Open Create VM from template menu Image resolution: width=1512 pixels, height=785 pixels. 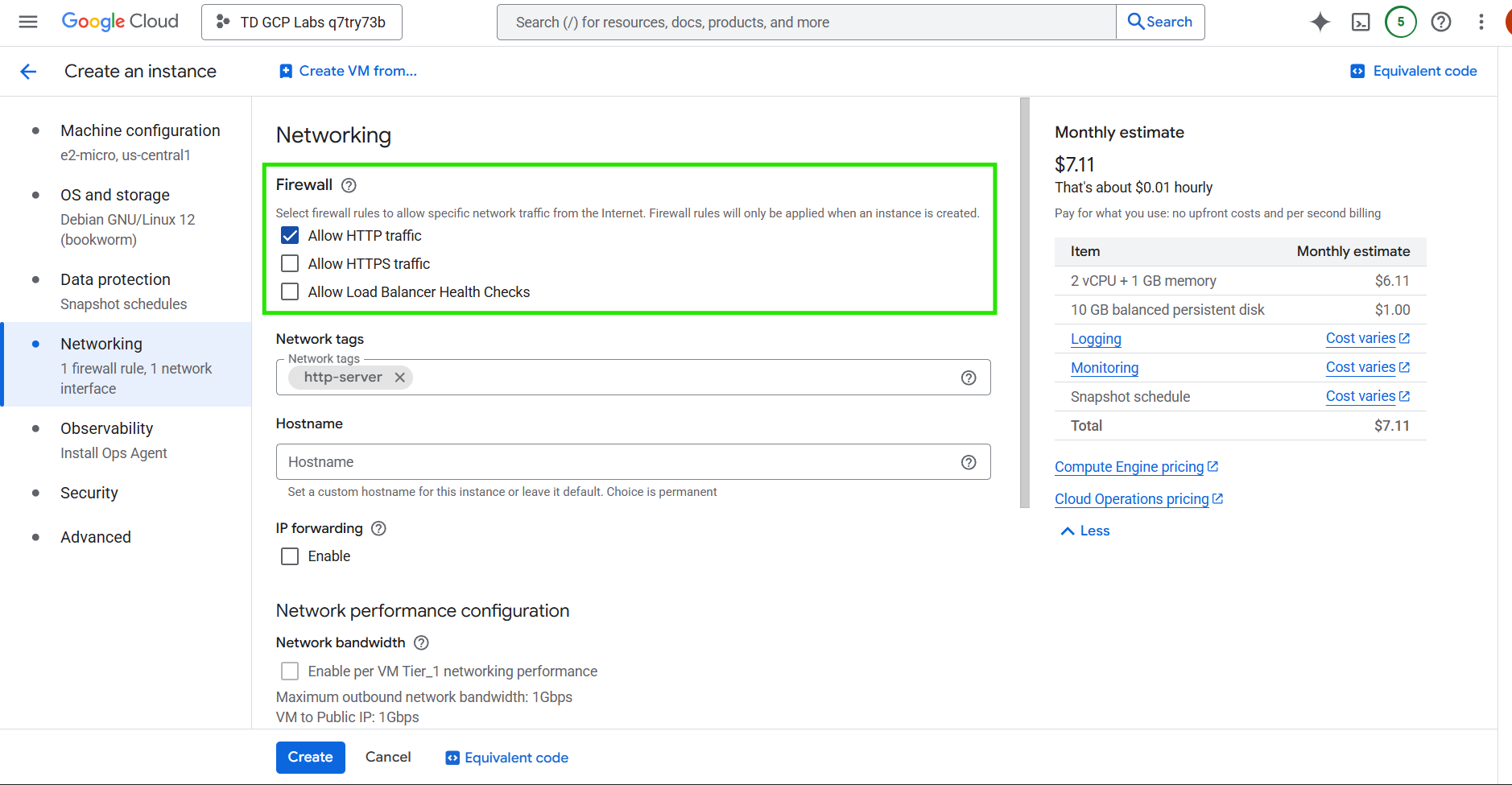click(x=348, y=71)
